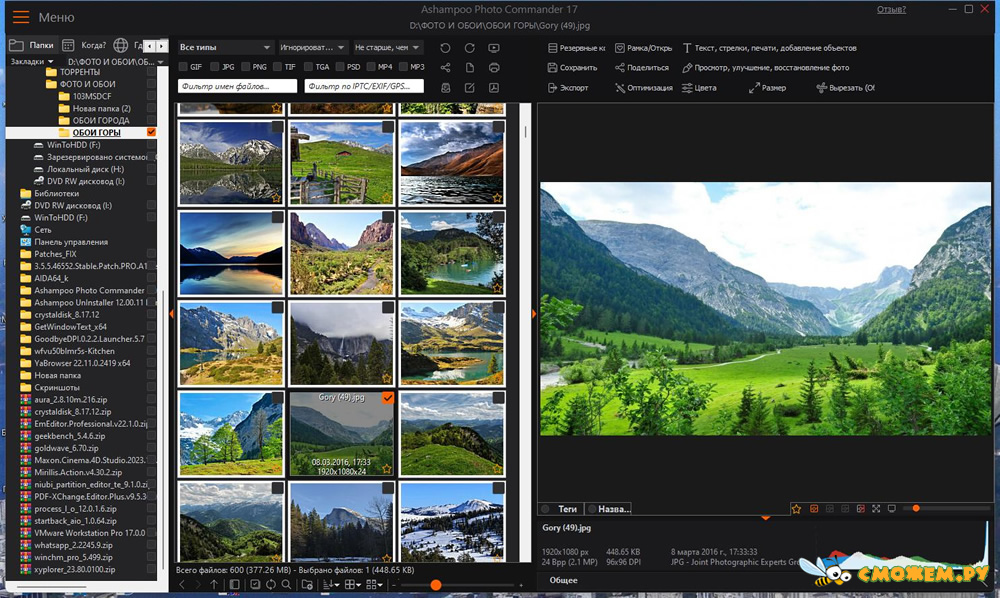Image resolution: width=1000 pixels, height=598 pixels.
Task: Enable the MP4 file type checkbox
Action: 371,67
